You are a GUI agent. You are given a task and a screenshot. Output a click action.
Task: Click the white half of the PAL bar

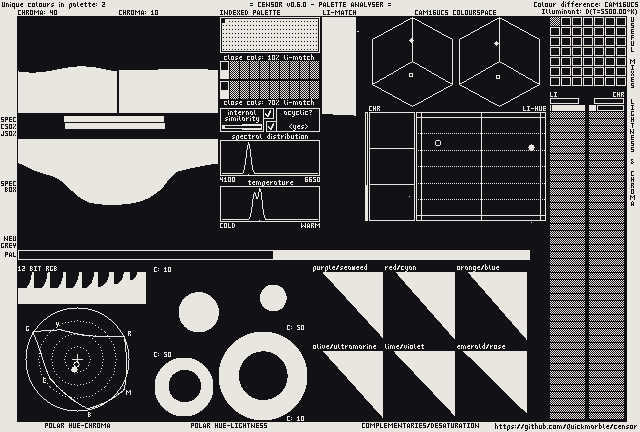401,255
